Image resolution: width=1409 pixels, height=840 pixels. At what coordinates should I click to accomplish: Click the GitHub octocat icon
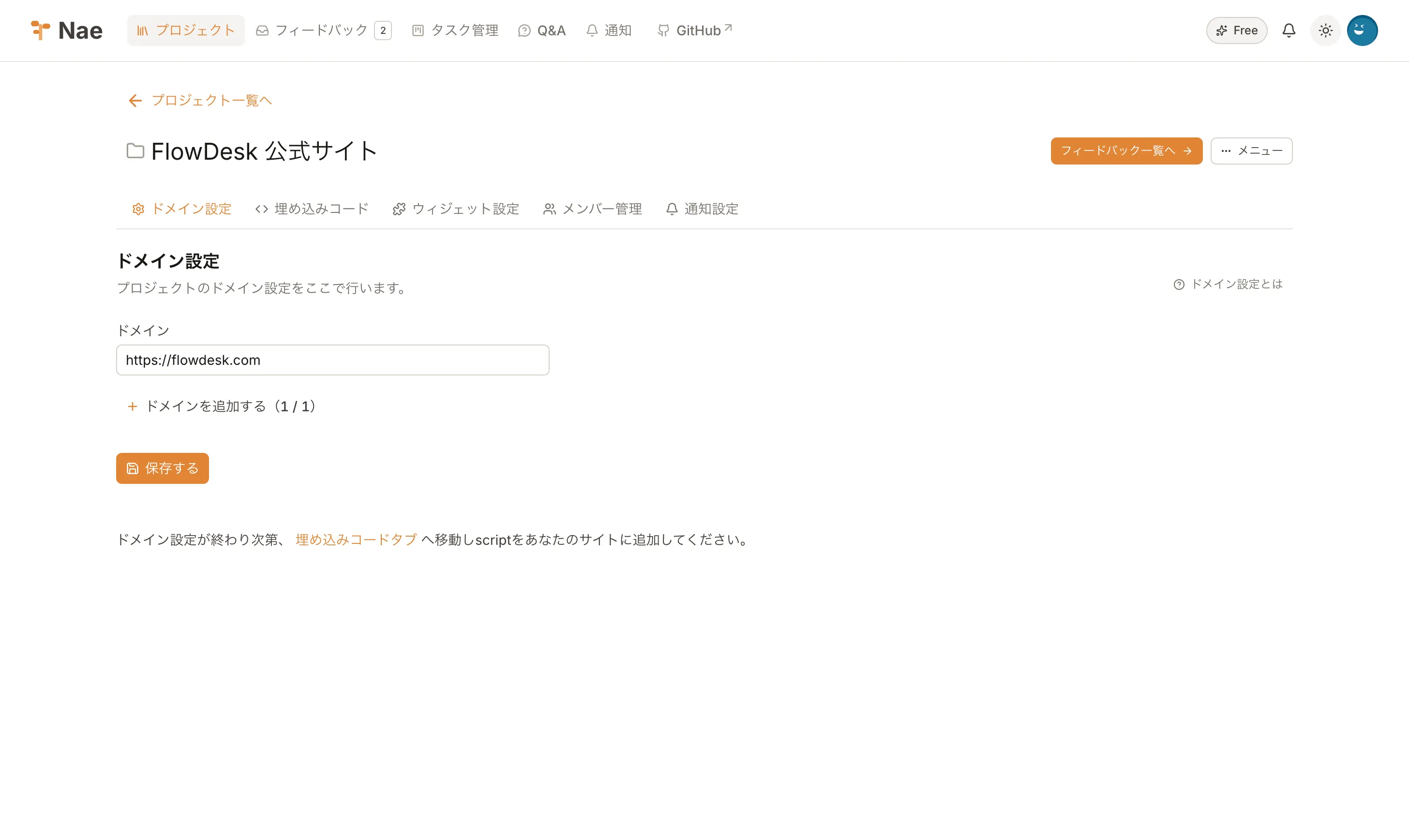tap(663, 30)
